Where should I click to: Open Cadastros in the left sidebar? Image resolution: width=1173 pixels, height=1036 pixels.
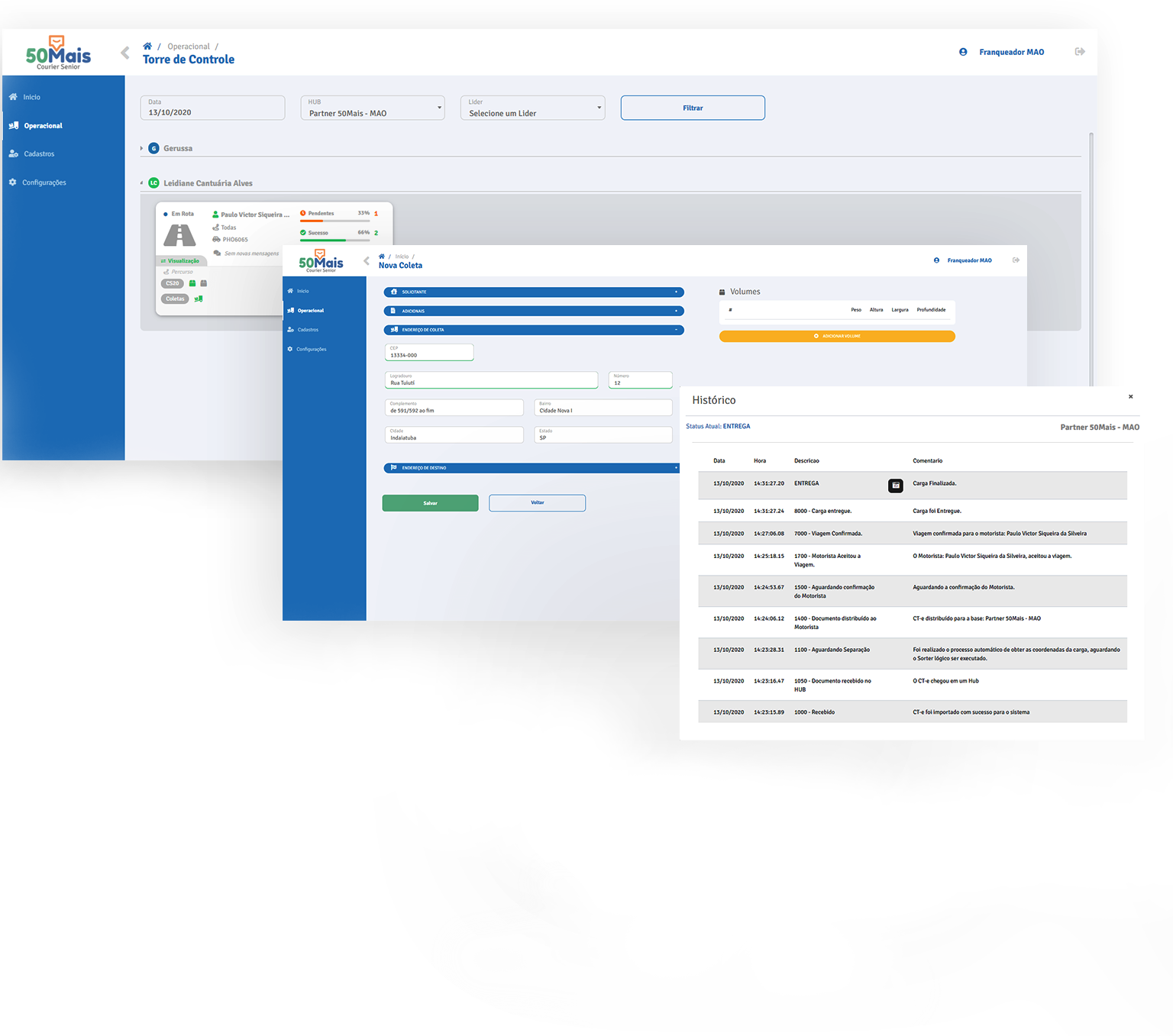tap(39, 154)
